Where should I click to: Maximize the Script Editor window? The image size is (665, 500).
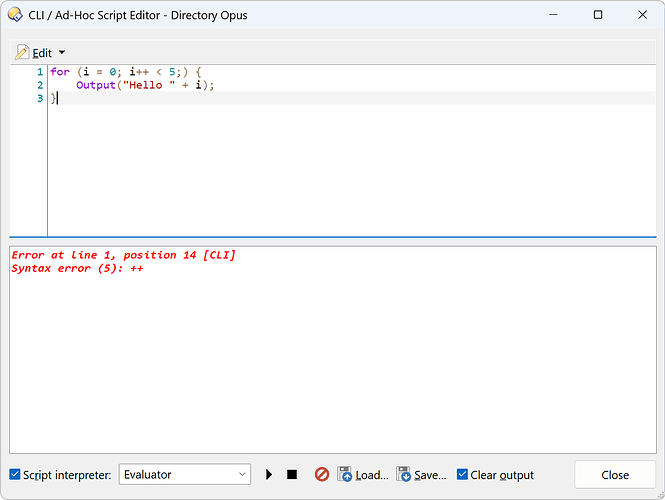click(x=598, y=15)
